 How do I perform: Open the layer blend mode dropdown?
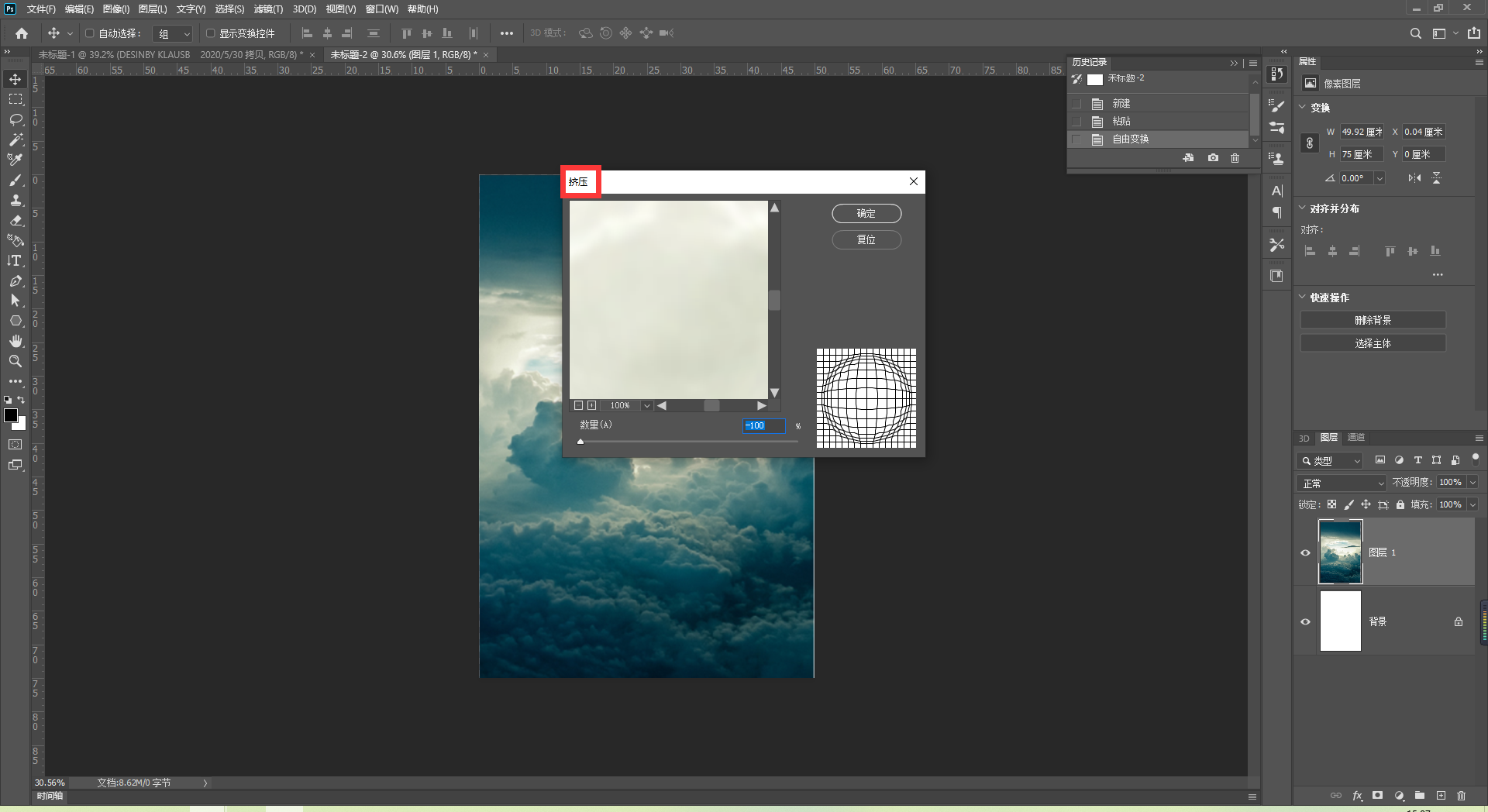click(1342, 483)
